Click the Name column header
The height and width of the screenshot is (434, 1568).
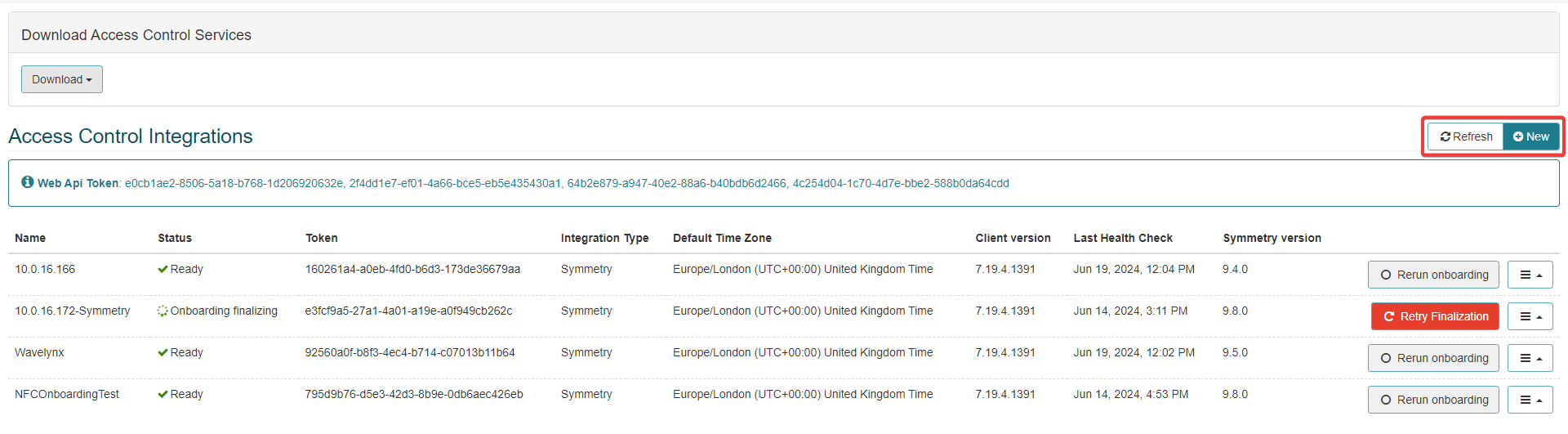[x=30, y=238]
